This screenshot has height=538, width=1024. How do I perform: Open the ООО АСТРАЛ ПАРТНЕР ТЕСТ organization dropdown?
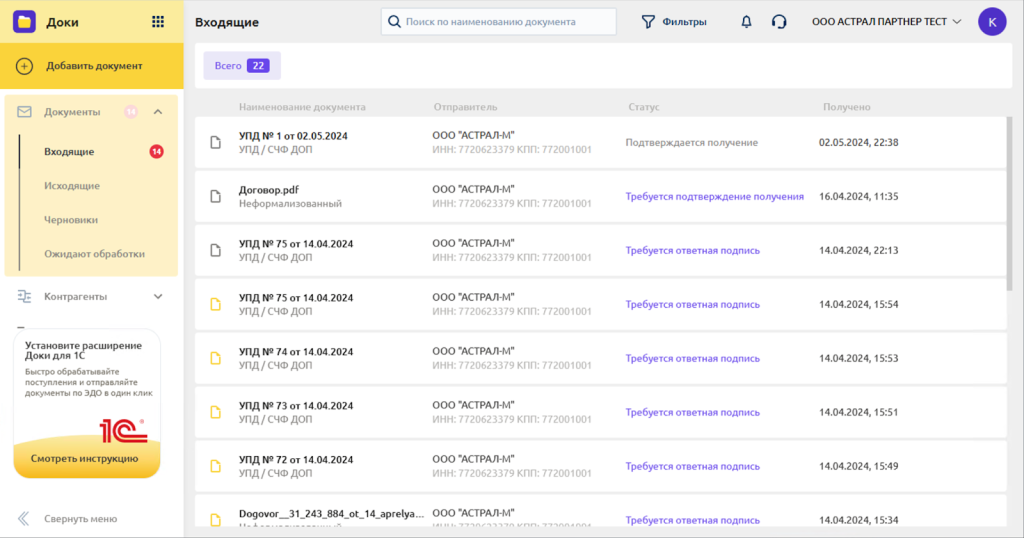click(x=886, y=22)
